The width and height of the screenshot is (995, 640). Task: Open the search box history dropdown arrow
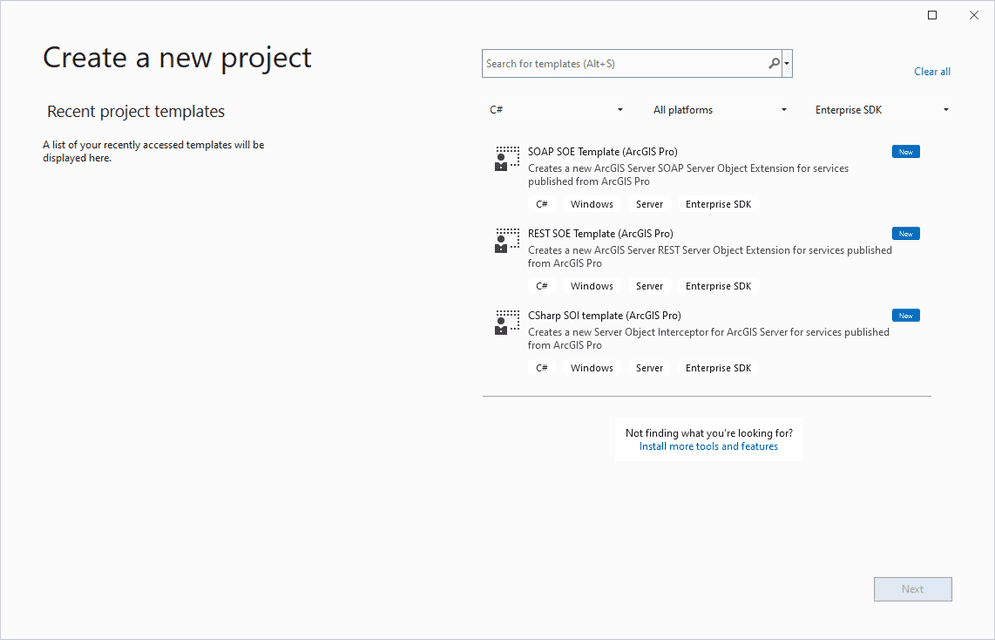pos(787,63)
